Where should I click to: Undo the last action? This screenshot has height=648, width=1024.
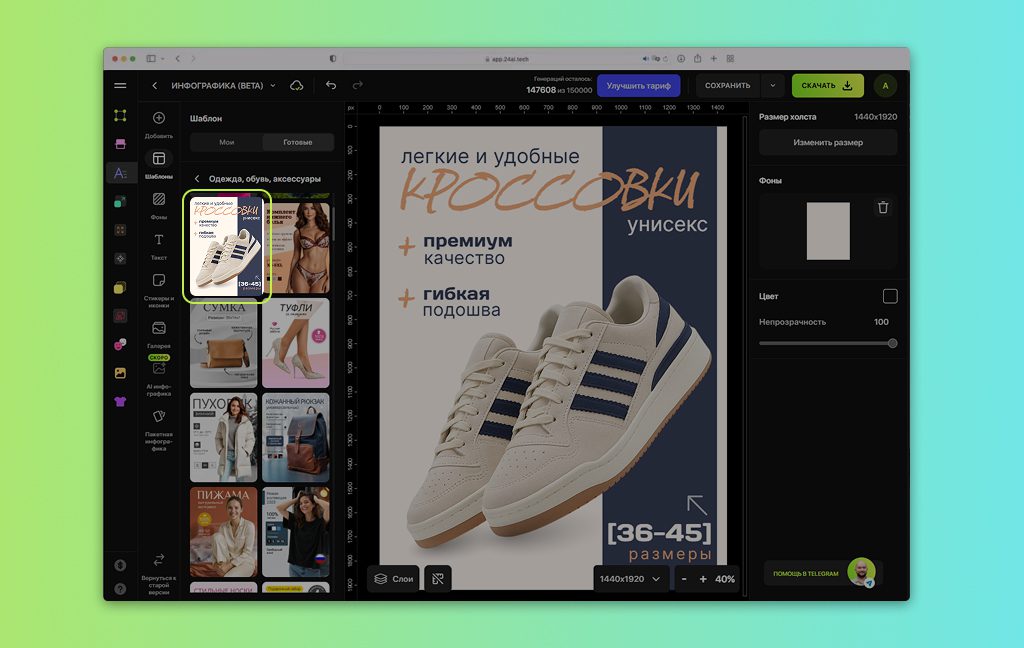point(331,86)
